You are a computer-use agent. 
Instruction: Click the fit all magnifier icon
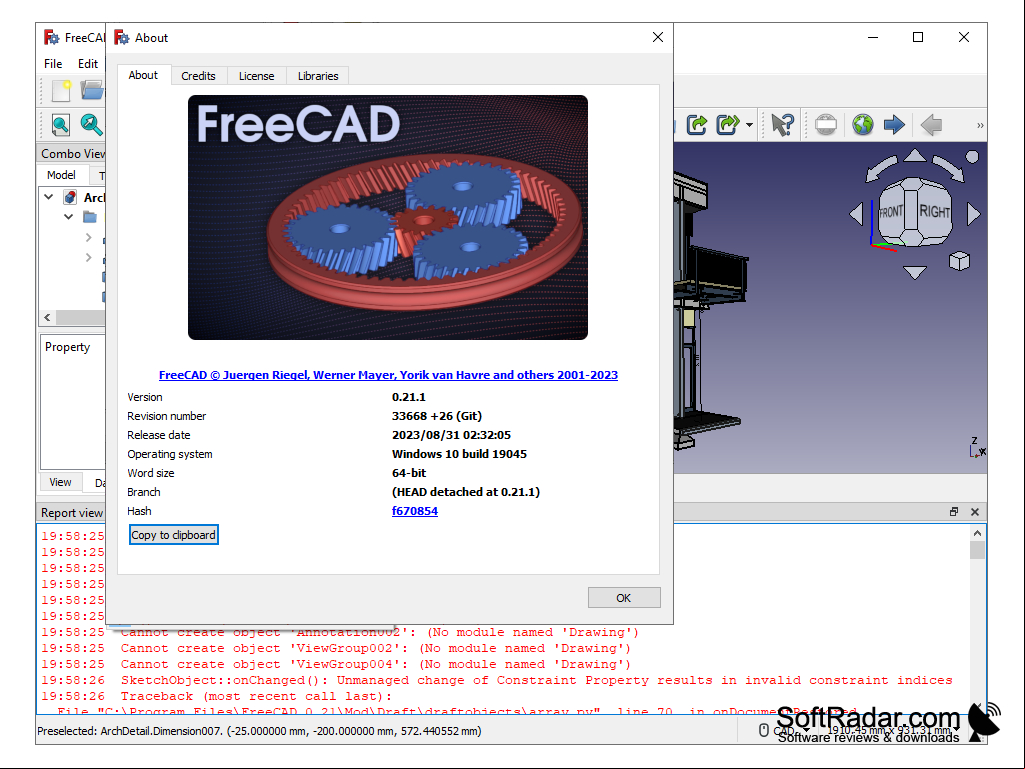(61, 124)
